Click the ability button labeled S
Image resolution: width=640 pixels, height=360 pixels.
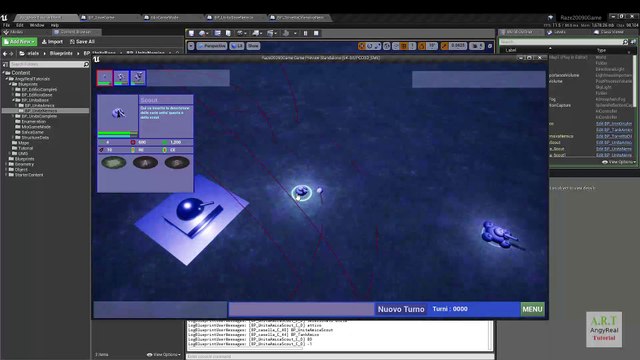point(177,162)
